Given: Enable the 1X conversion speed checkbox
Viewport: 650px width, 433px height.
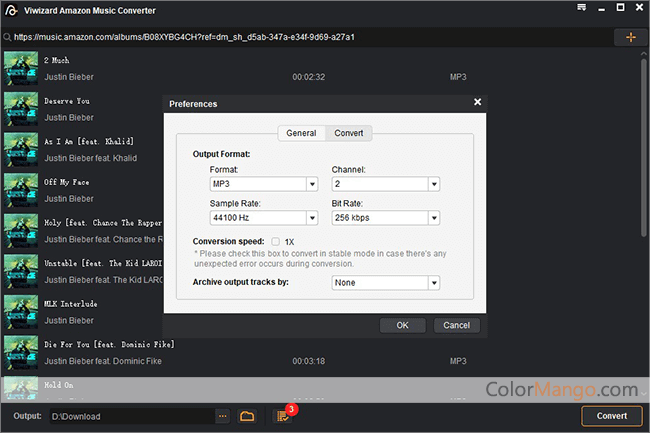Looking at the screenshot, I should pyautogui.click(x=275, y=241).
